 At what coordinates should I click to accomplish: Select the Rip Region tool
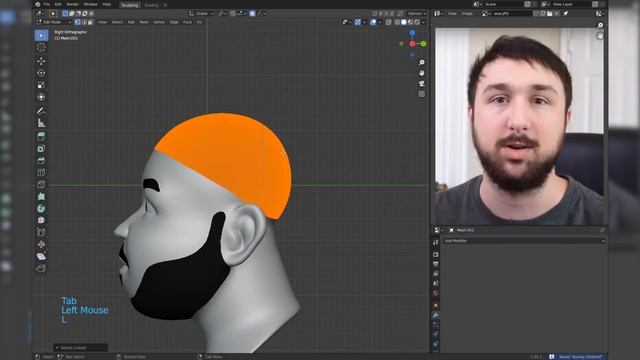tap(41, 268)
